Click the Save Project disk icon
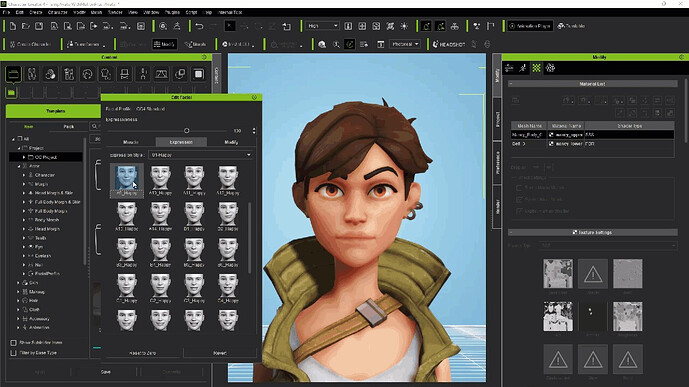Screen dimensions: 689x387 click(39, 26)
